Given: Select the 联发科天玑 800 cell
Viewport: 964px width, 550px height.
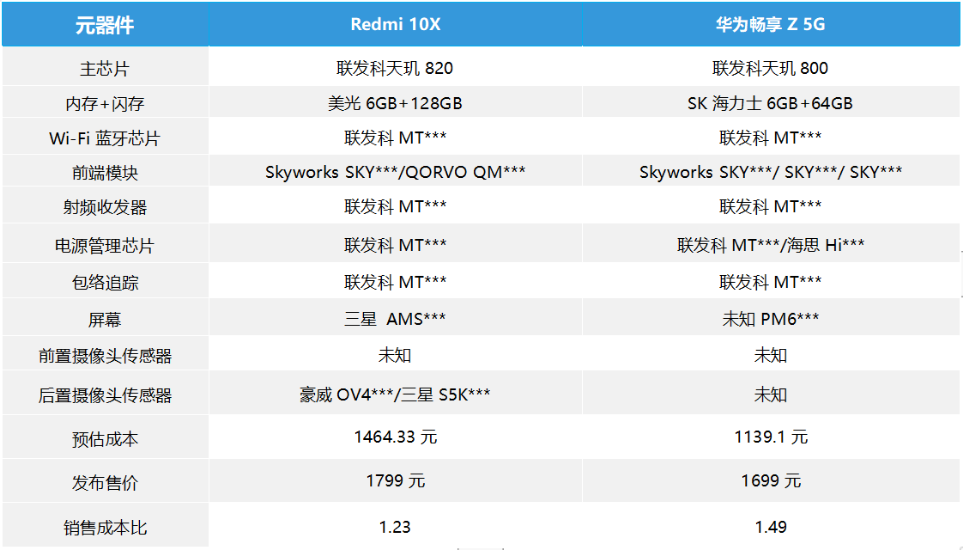Looking at the screenshot, I should [770, 69].
